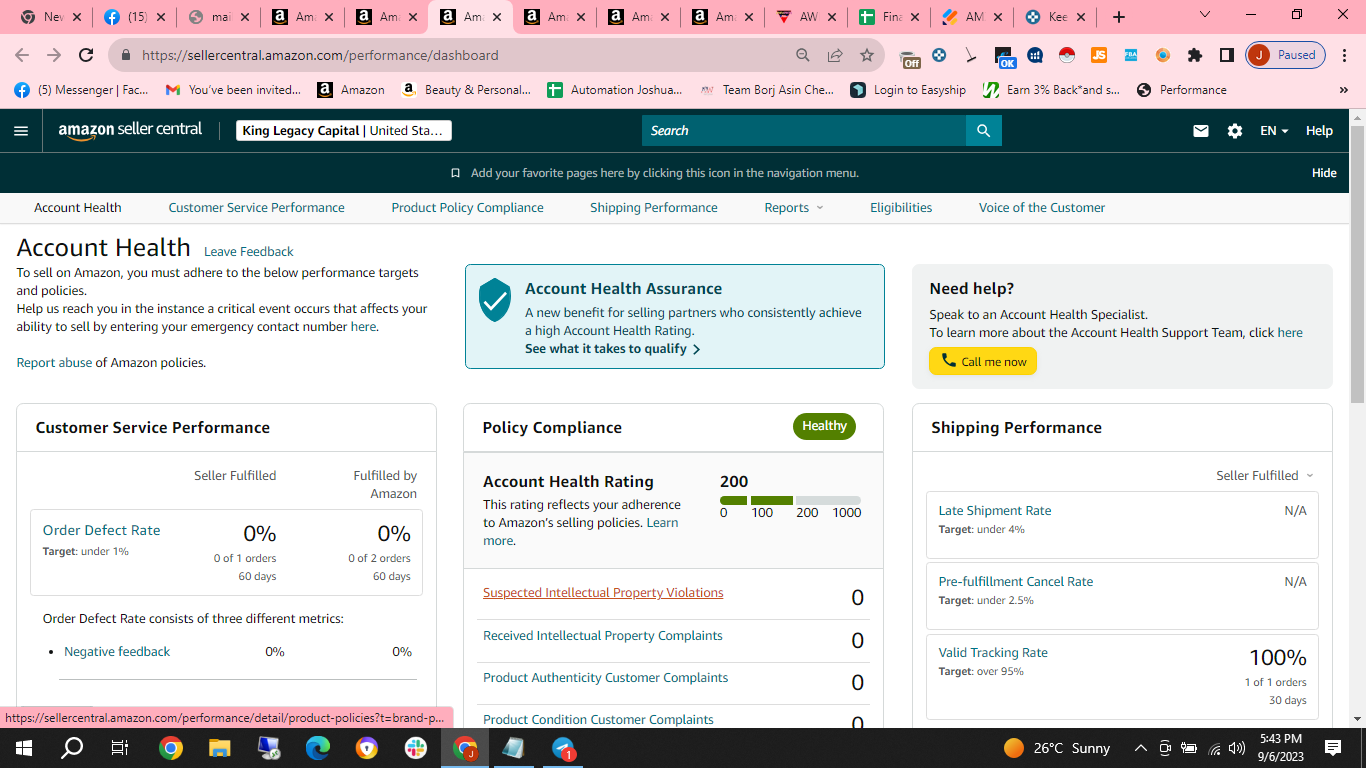Open See what it takes to qualify
Image resolution: width=1366 pixels, height=768 pixels.
[612, 349]
